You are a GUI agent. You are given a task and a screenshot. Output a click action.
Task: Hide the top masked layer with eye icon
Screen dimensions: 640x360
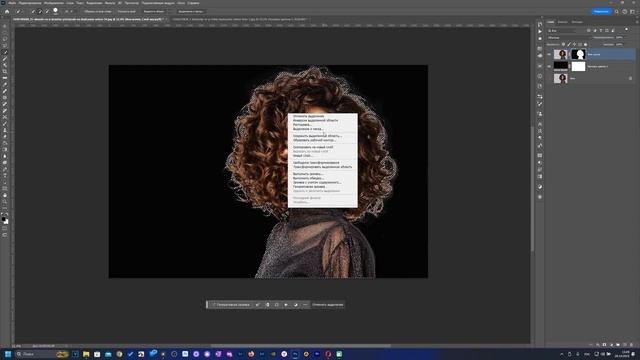coord(549,54)
